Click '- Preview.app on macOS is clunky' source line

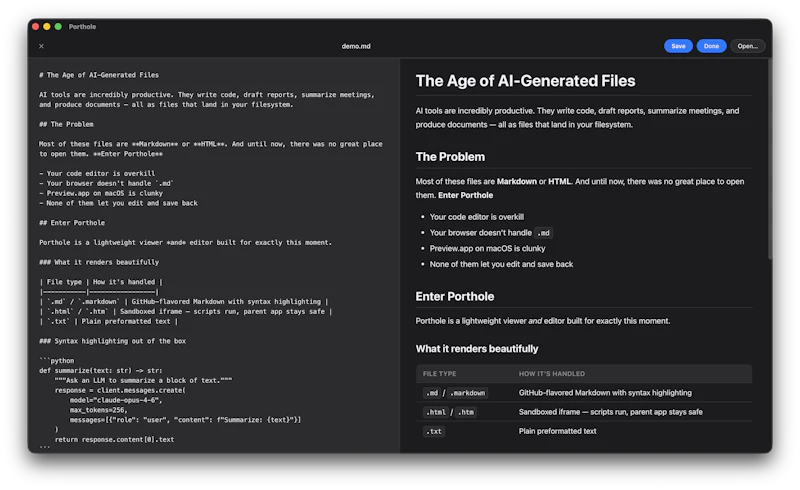pos(101,193)
